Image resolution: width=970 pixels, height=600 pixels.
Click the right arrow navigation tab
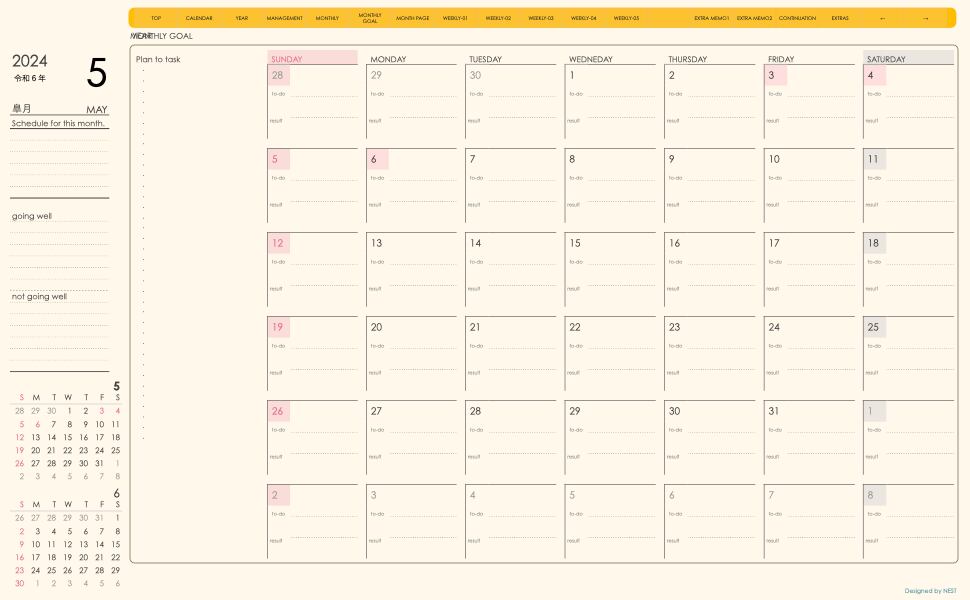pyautogui.click(x=926, y=18)
